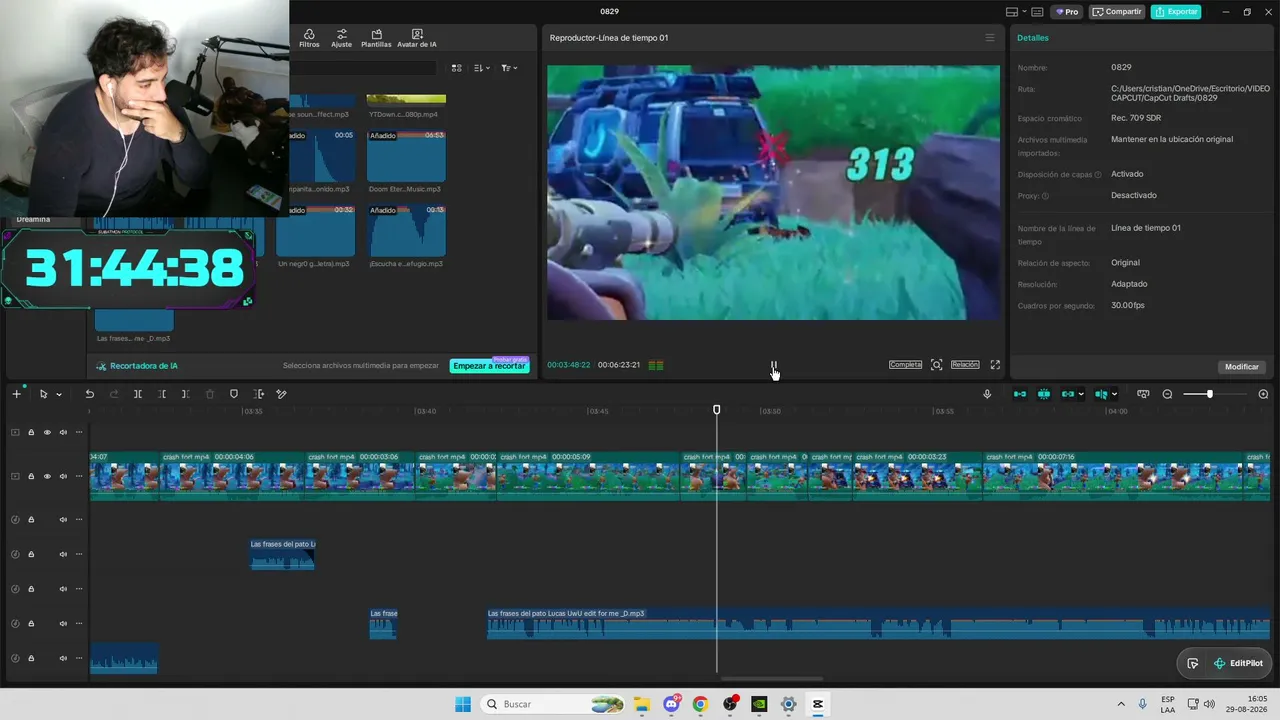Click Empezar a recortar

click(489, 366)
